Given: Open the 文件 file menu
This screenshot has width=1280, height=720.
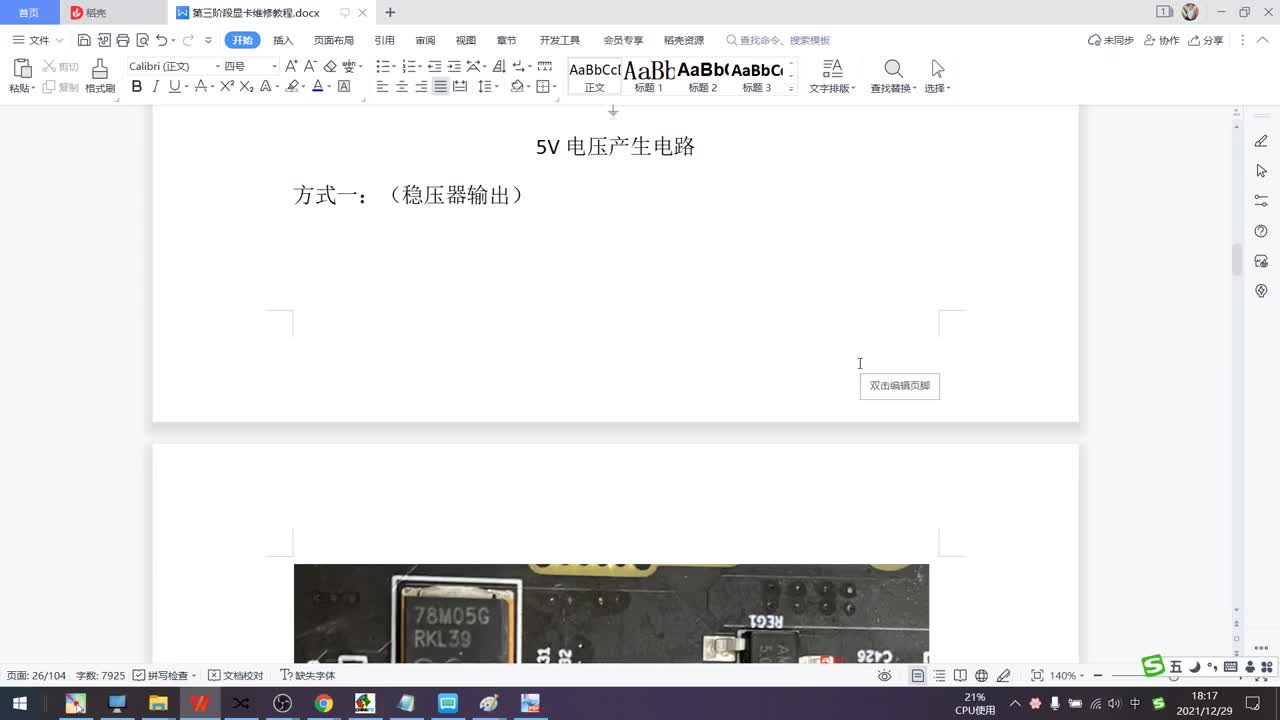Looking at the screenshot, I should [x=38, y=40].
